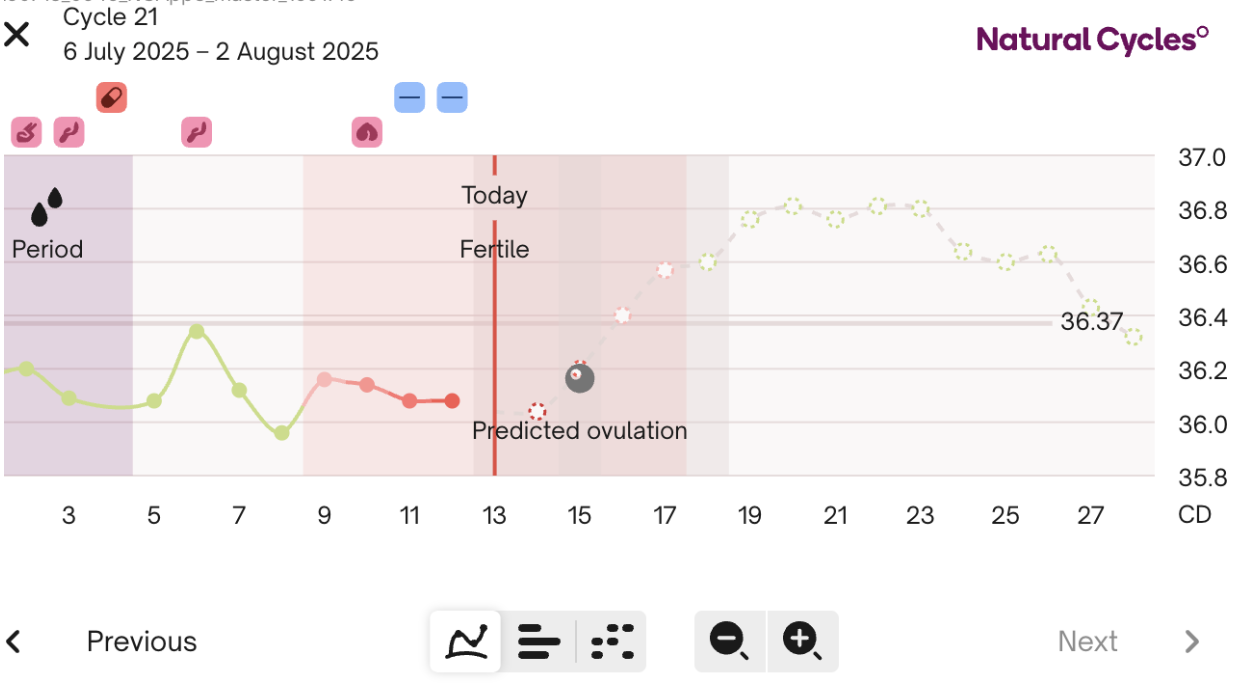
Task: Click the Natural Cycles logo
Action: [1092, 40]
